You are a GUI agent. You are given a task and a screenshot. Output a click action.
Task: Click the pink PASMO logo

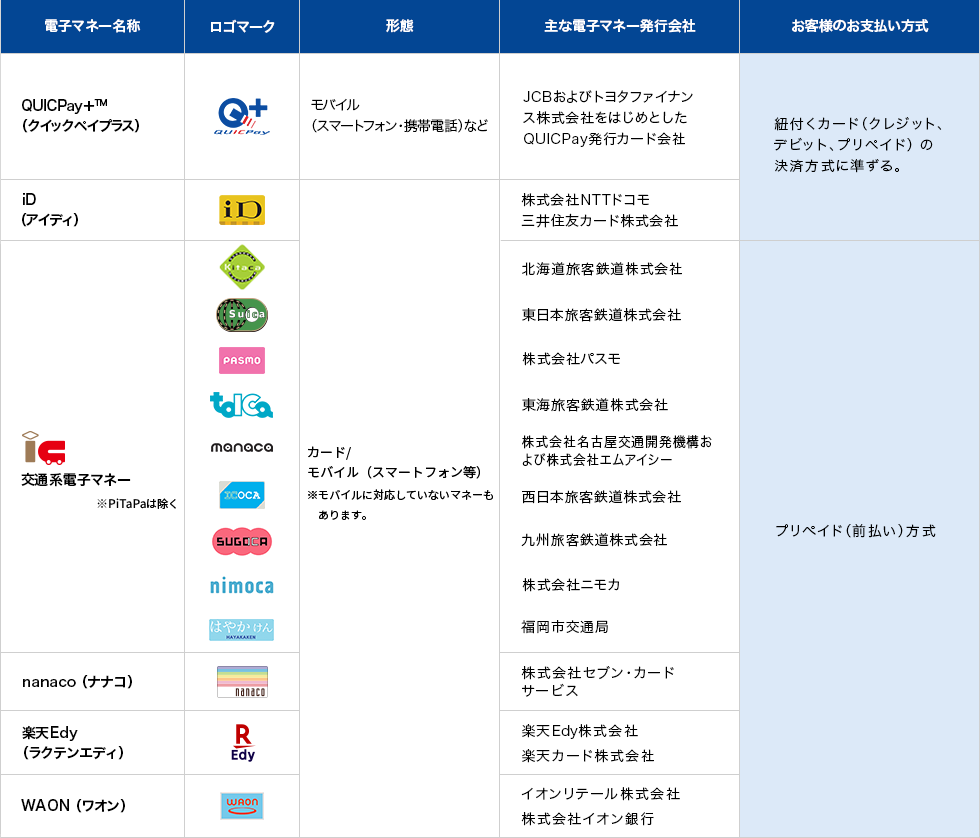click(242, 361)
